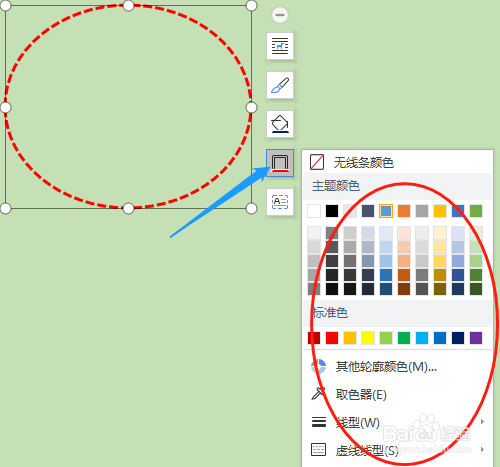Pick dark red standard color swatch
The height and width of the screenshot is (467, 500).
[x=314, y=338]
